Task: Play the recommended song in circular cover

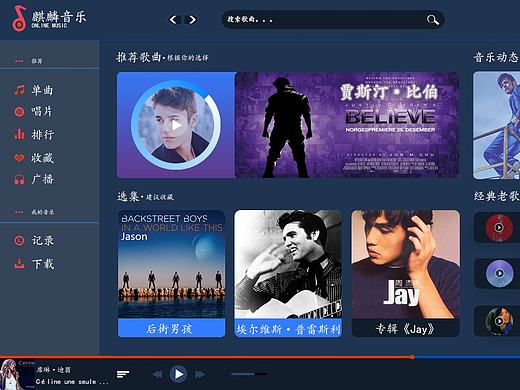Action: click(x=176, y=125)
